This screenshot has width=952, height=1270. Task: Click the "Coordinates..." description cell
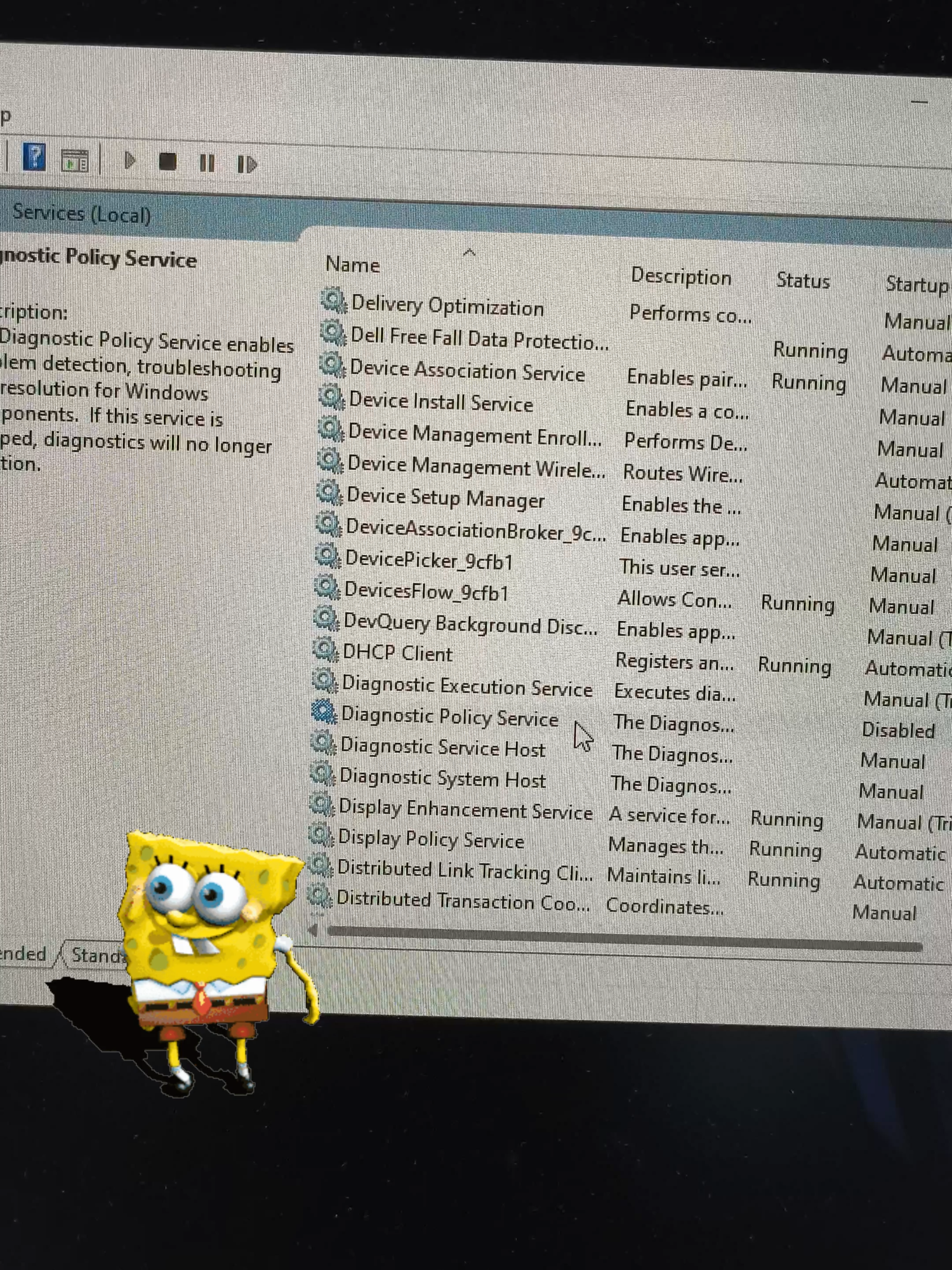point(664,906)
